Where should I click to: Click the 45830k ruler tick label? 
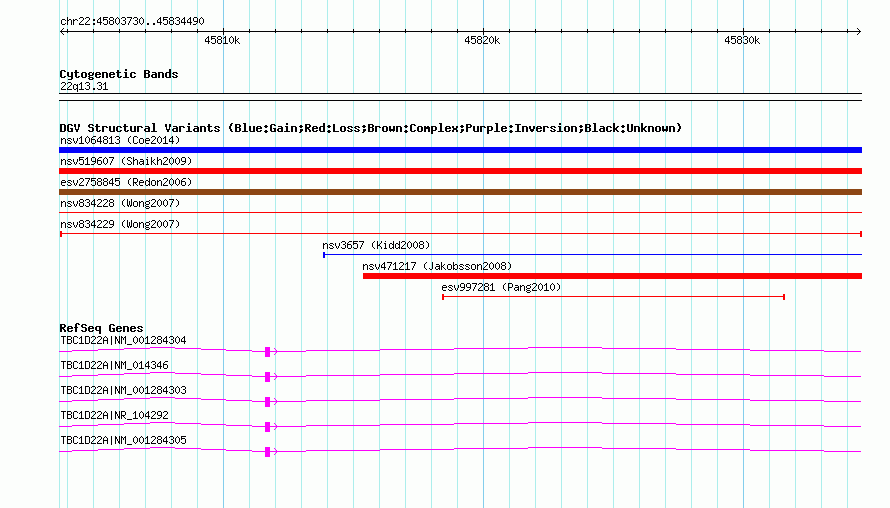tap(742, 40)
